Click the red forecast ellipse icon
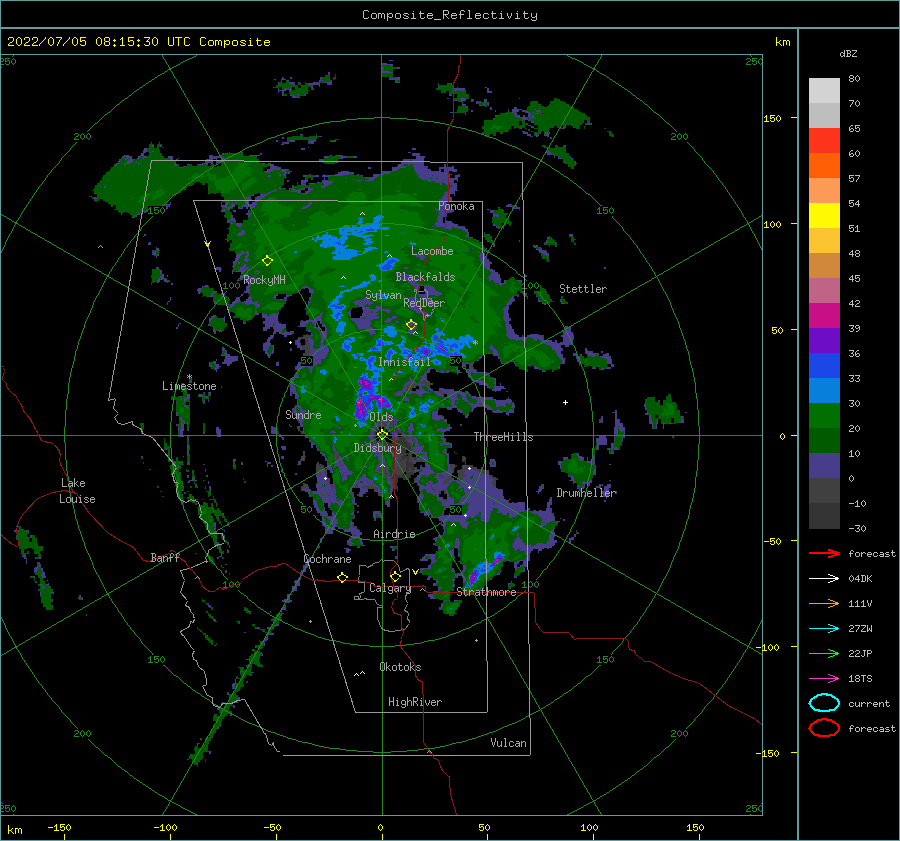Image resolution: width=900 pixels, height=841 pixels. click(x=824, y=728)
